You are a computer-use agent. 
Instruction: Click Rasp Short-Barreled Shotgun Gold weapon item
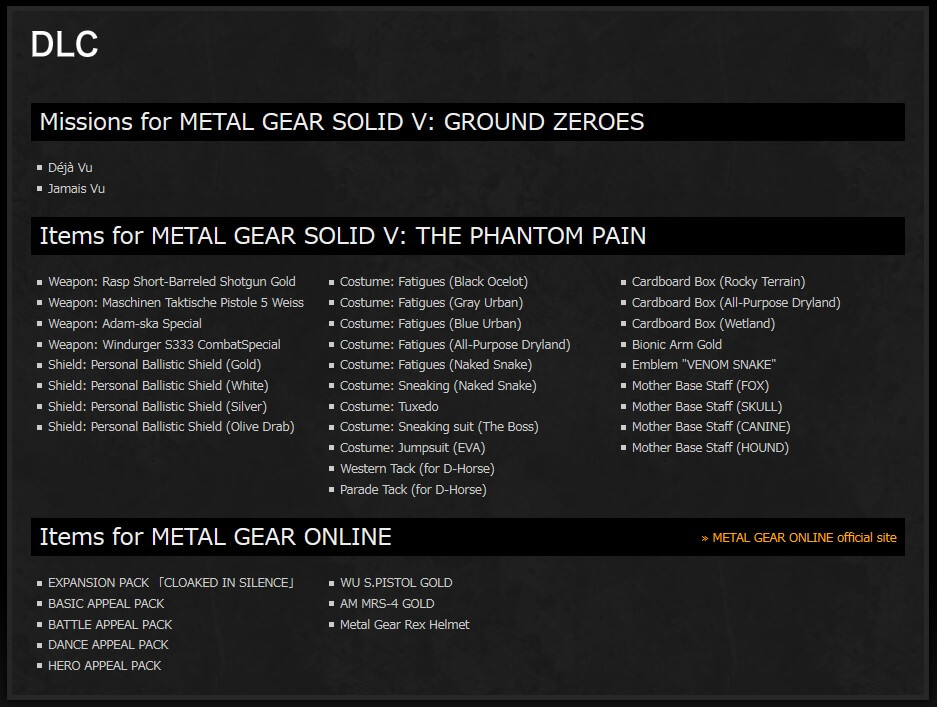click(x=171, y=282)
